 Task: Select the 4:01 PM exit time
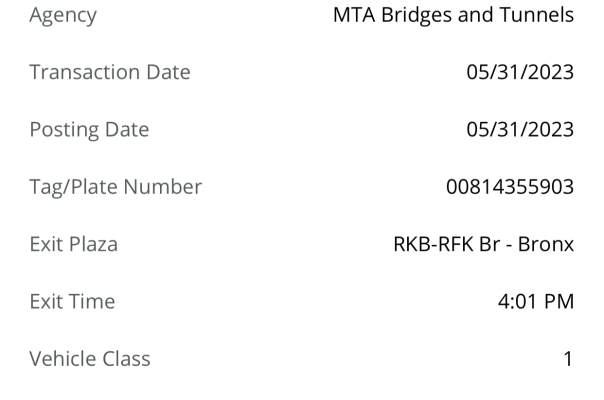click(x=536, y=301)
